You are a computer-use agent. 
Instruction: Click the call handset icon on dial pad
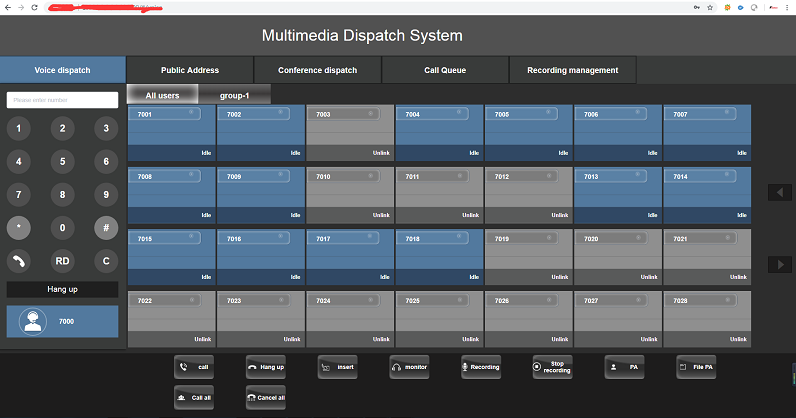19,260
